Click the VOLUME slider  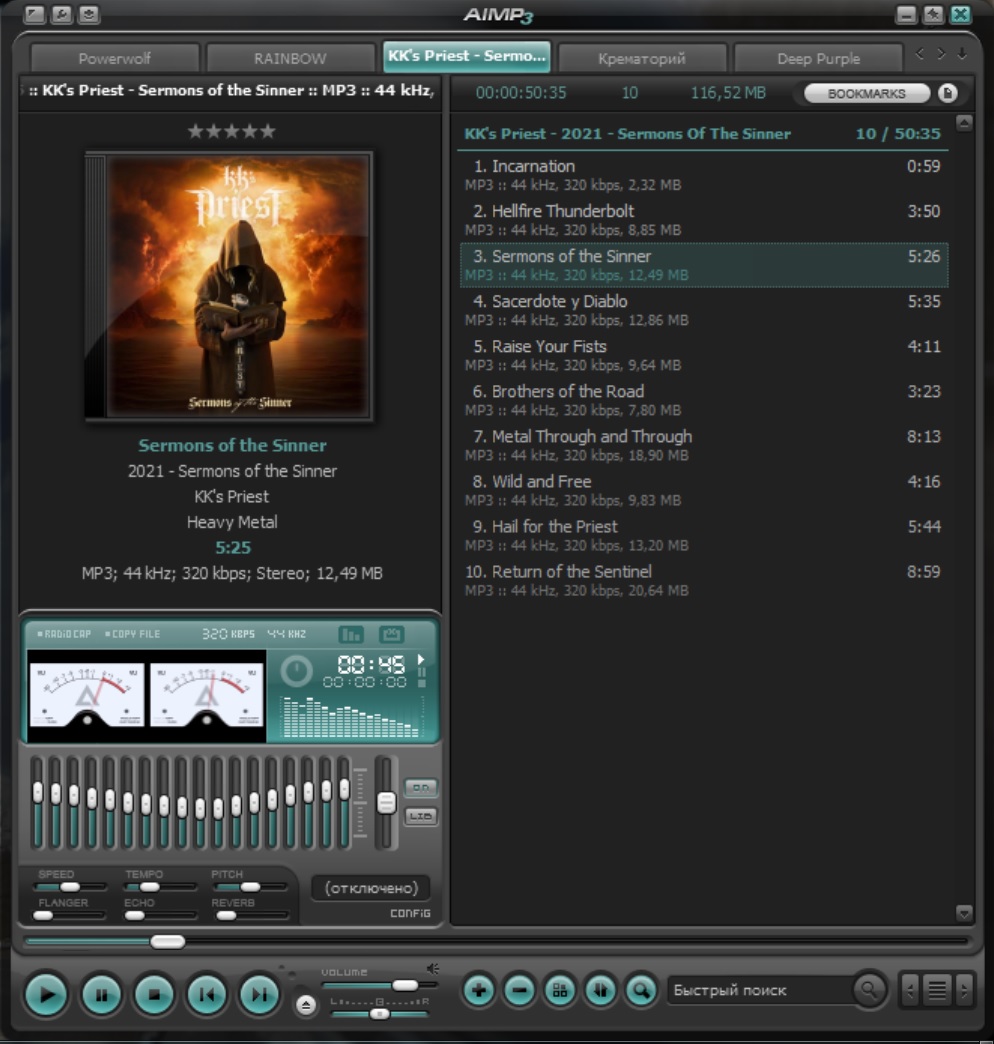coord(379,985)
